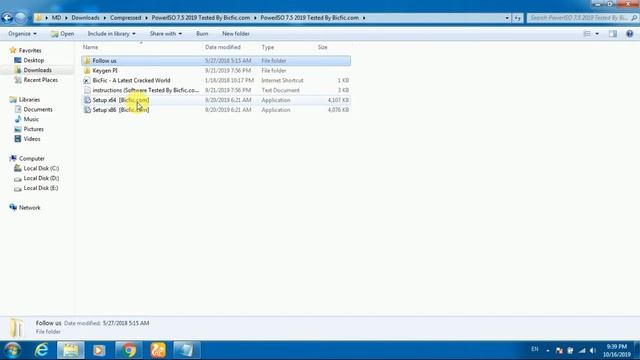This screenshot has width=640, height=360.
Task: Open the Include in library dropdown
Action: coord(111,34)
